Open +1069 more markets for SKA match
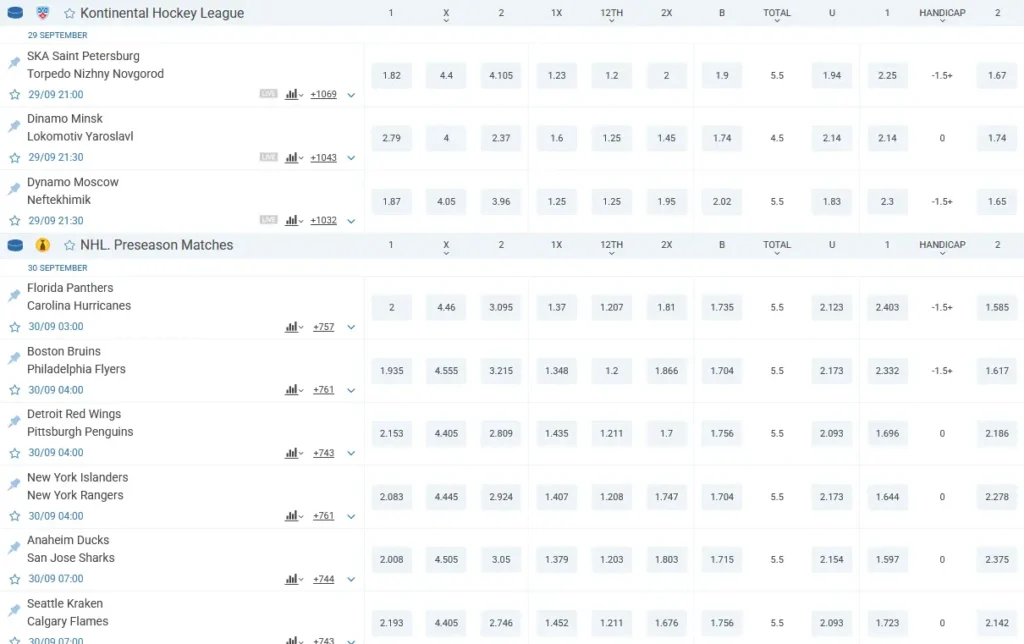 pyautogui.click(x=323, y=94)
